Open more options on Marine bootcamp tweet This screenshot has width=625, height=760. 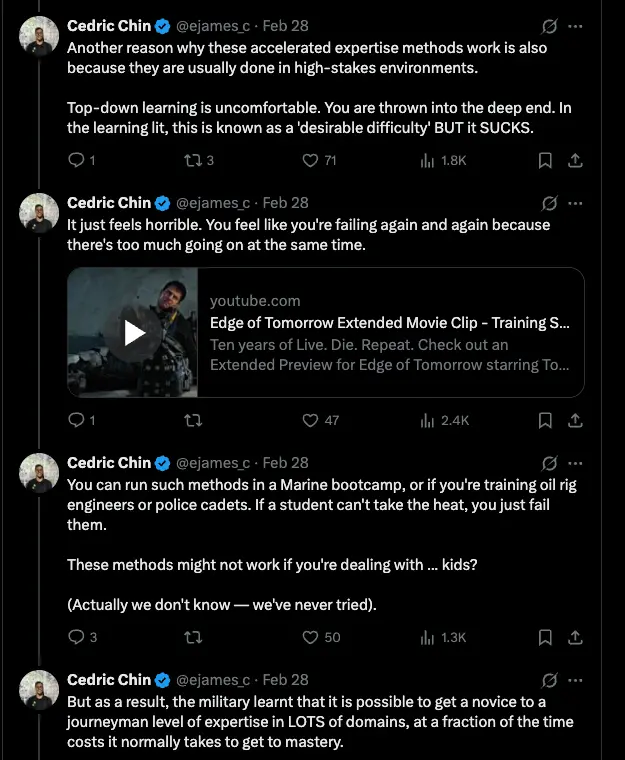click(575, 463)
